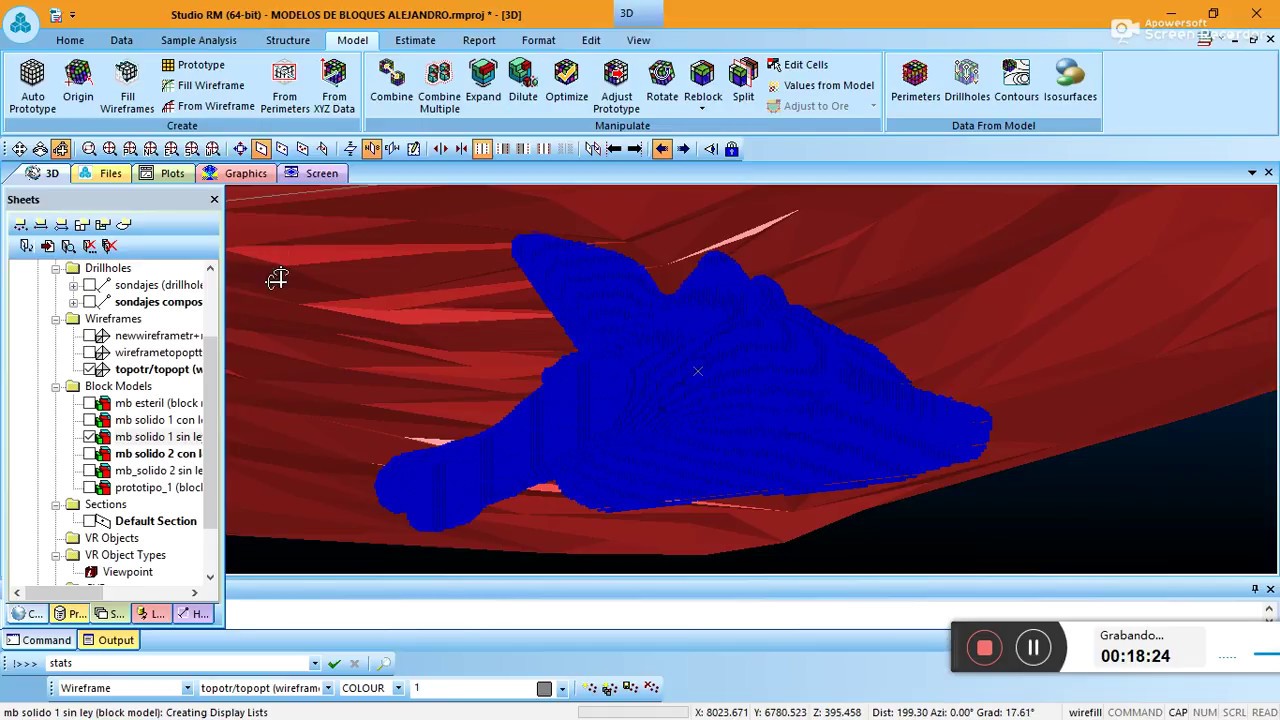Select the Expand model icon
This screenshot has width=1280, height=720.
(483, 80)
